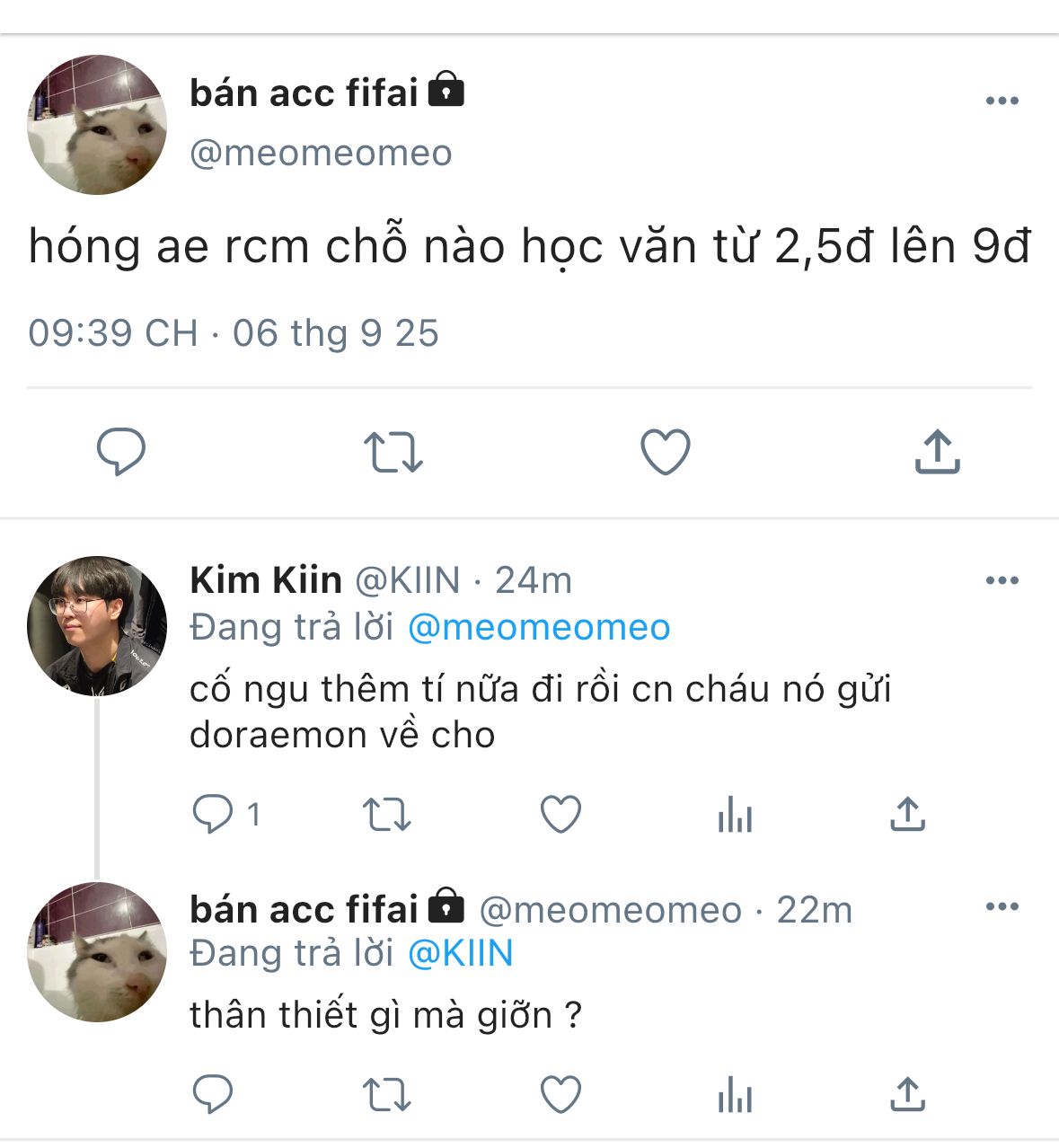Open more options on Kim Kiin's reply

coord(1002,580)
